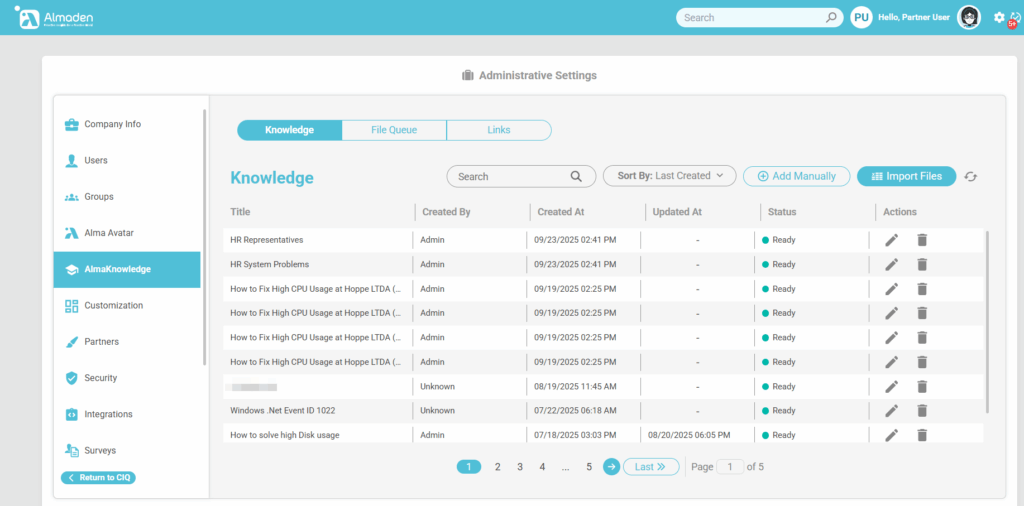Open the notifications icon with red badge
Image resolution: width=1024 pixels, height=506 pixels.
[1014, 18]
